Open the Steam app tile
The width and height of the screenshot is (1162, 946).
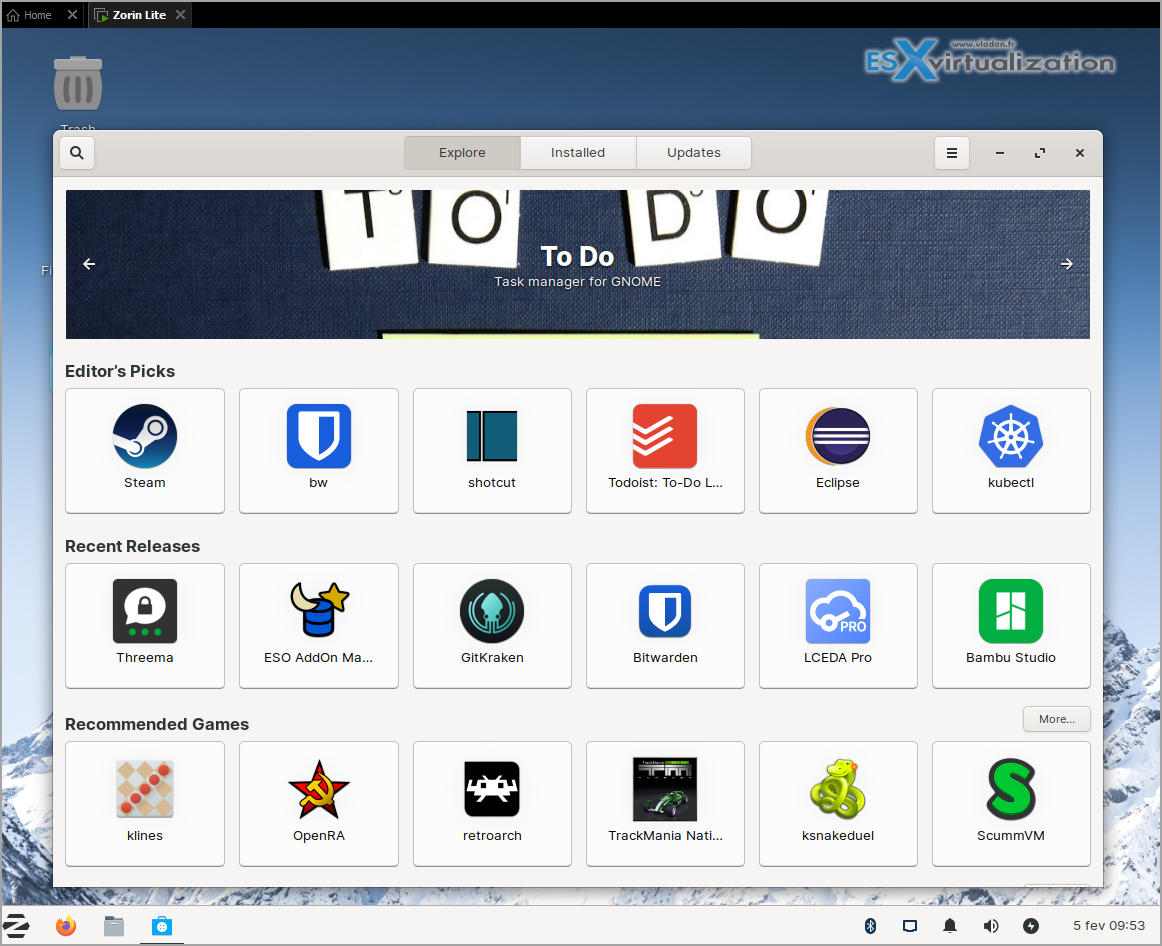coord(145,450)
